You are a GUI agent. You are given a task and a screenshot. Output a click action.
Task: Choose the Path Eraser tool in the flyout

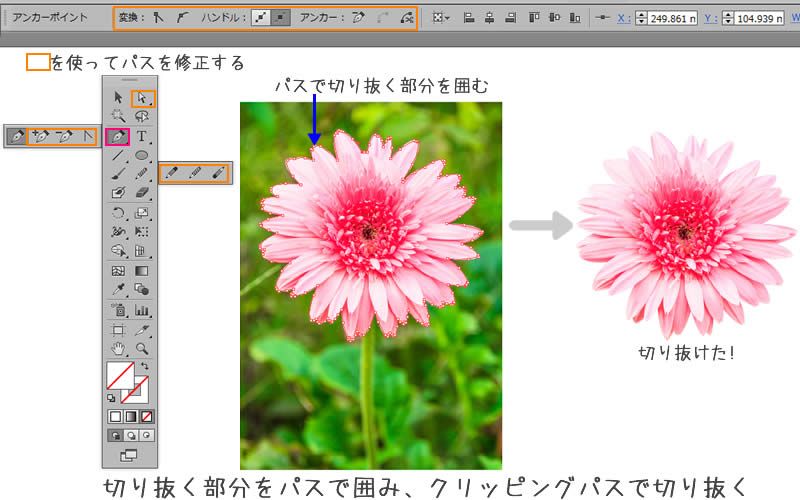(x=218, y=173)
